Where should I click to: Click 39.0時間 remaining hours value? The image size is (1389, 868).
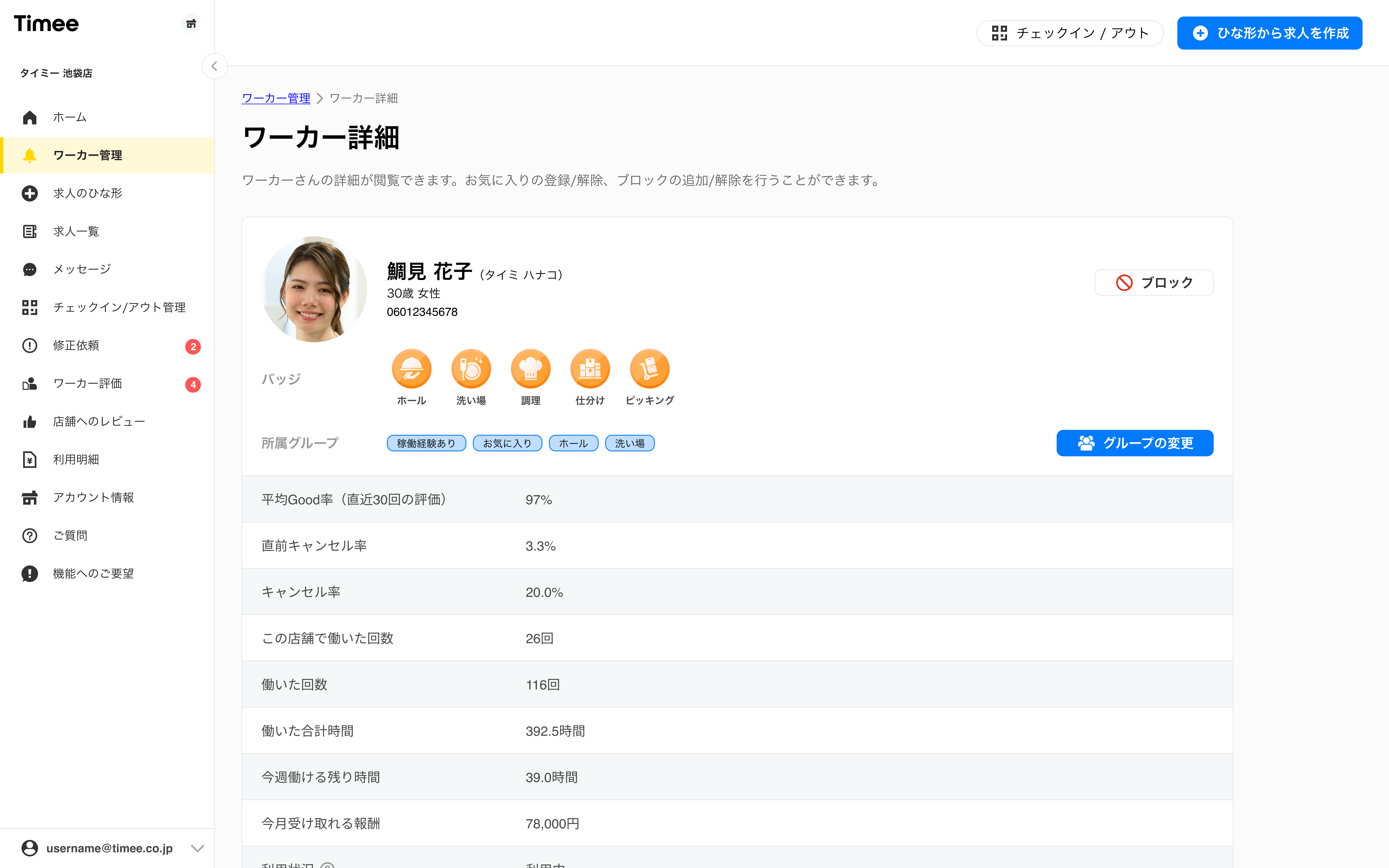click(551, 777)
